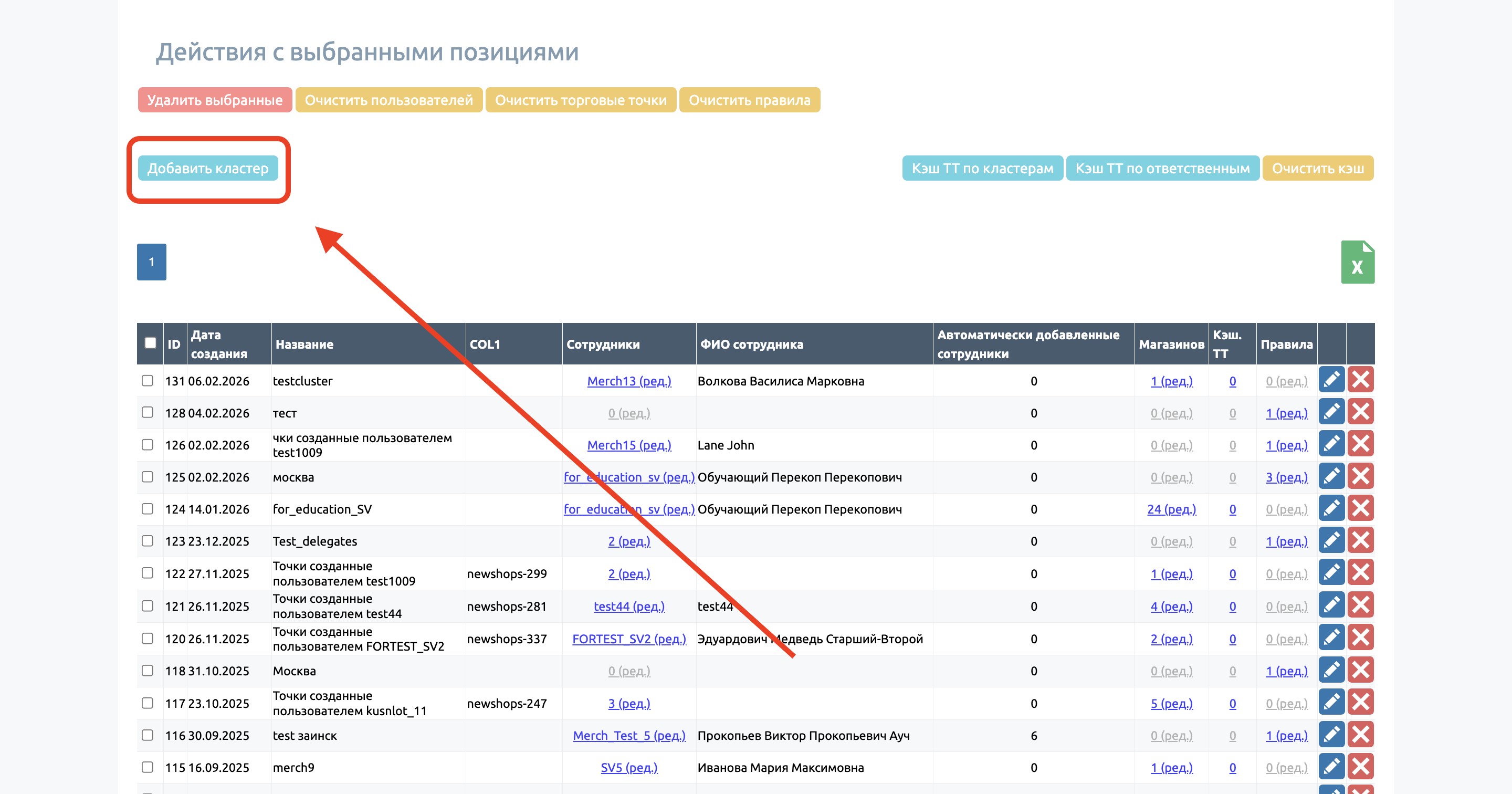This screenshot has width=1512, height=794.
Task: Click Очистить кэш button
Action: click(x=1317, y=169)
